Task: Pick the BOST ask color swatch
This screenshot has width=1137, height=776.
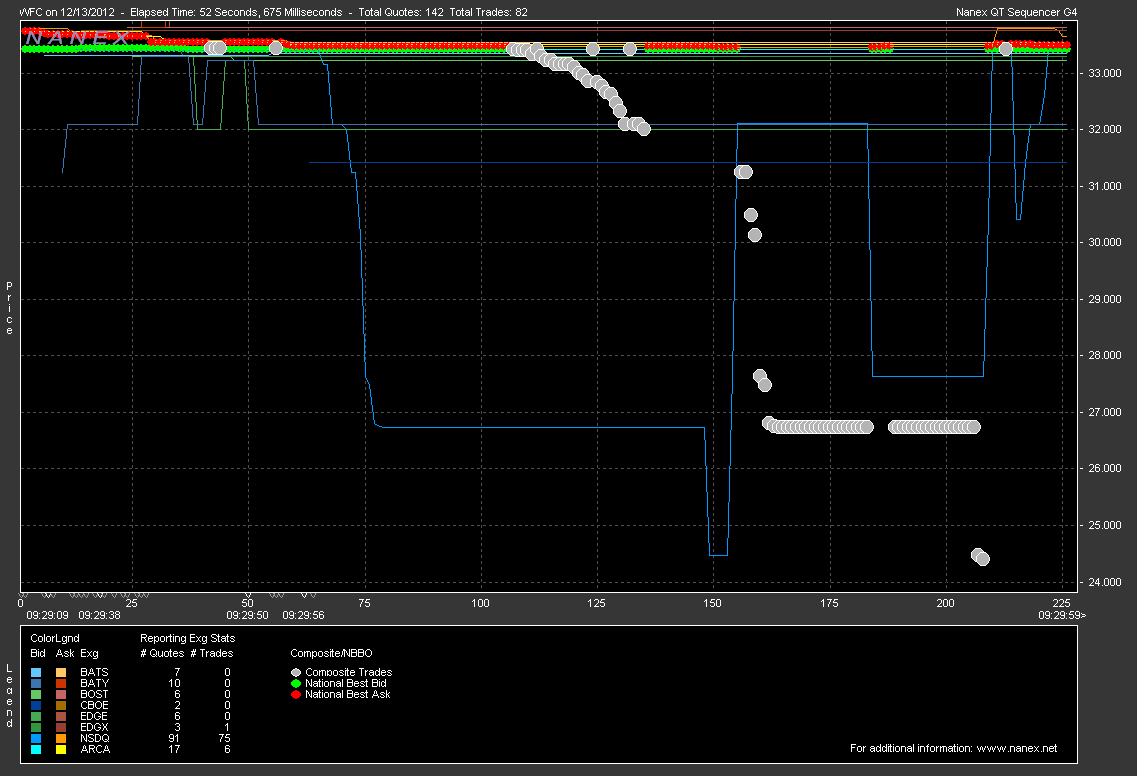Action: click(x=61, y=694)
